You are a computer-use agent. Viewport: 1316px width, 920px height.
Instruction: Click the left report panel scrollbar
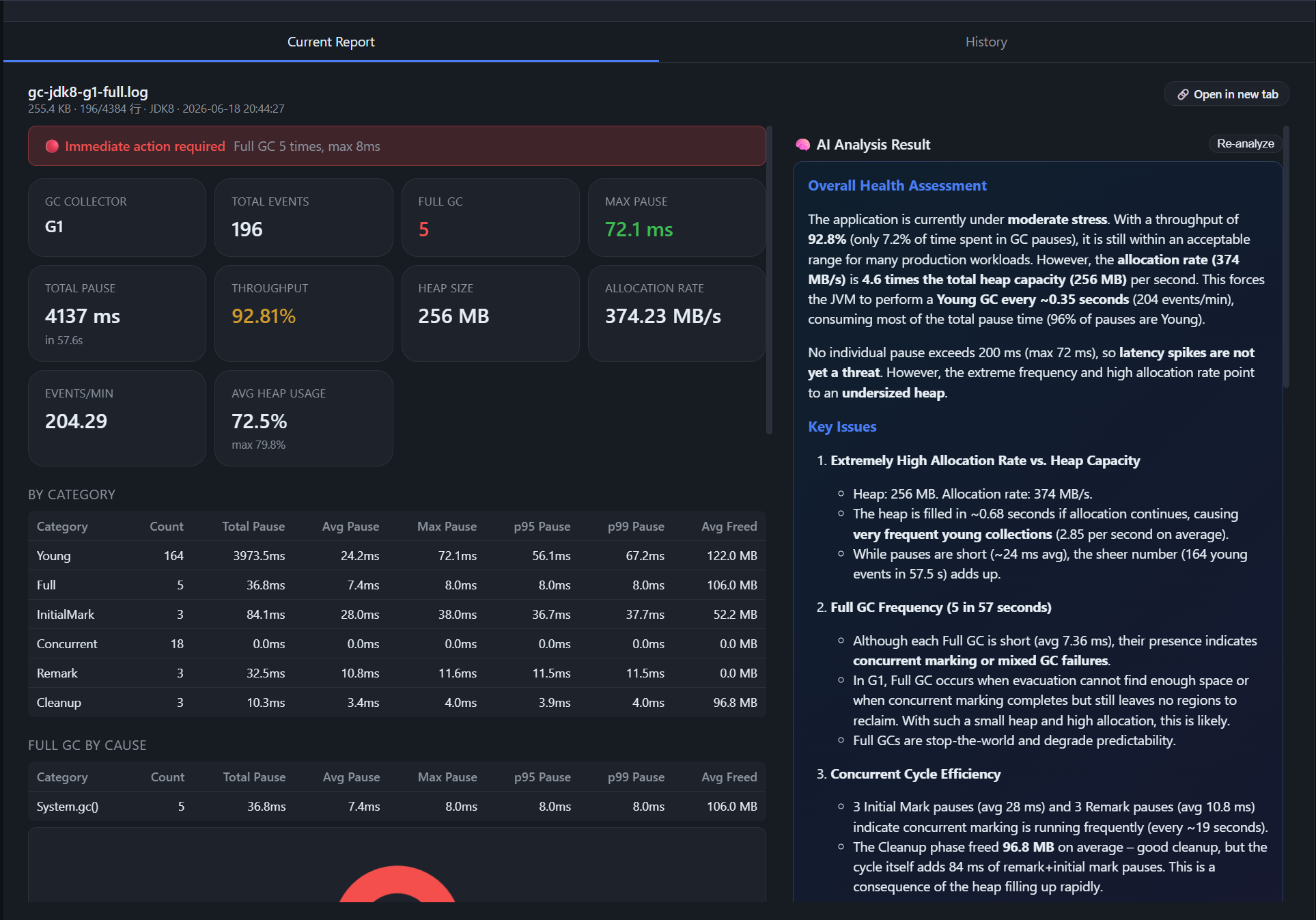pyautogui.click(x=770, y=280)
